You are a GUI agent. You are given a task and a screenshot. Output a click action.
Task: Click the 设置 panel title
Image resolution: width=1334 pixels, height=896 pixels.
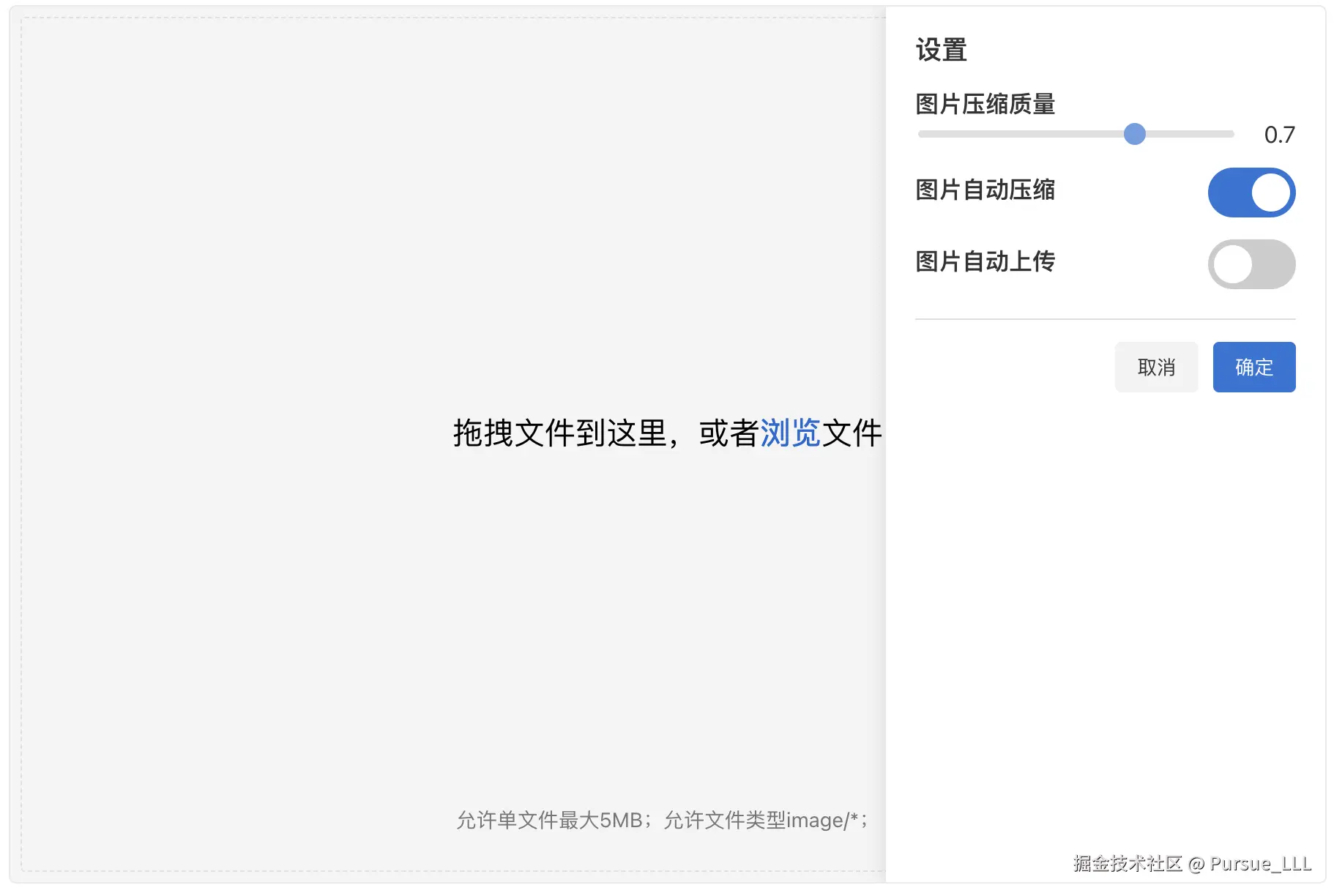click(940, 49)
